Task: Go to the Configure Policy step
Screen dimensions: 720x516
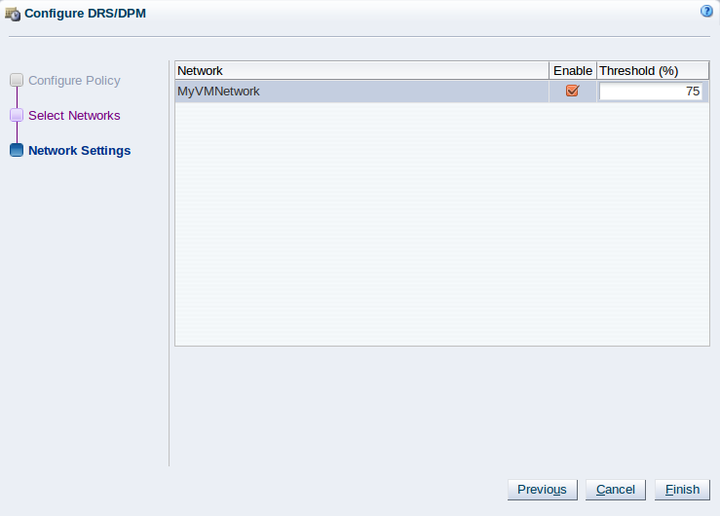Action: (x=74, y=80)
